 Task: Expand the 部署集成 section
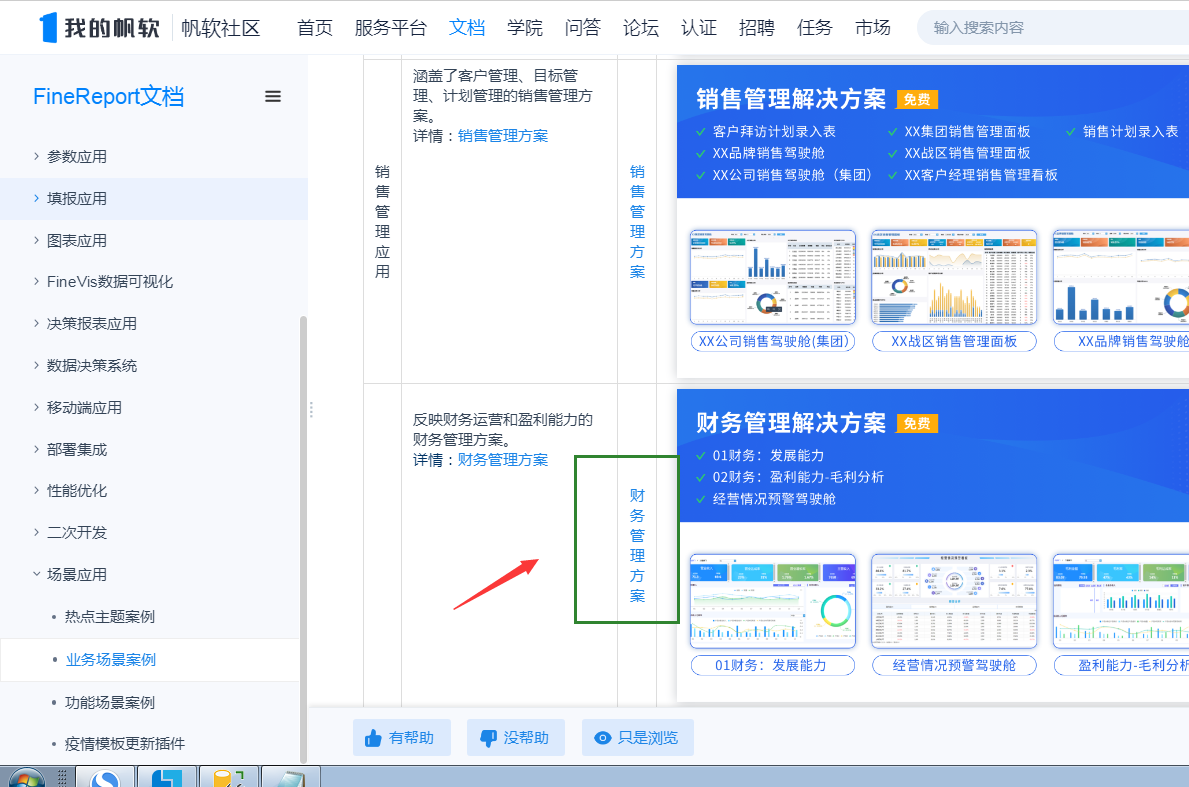pyautogui.click(x=152, y=450)
